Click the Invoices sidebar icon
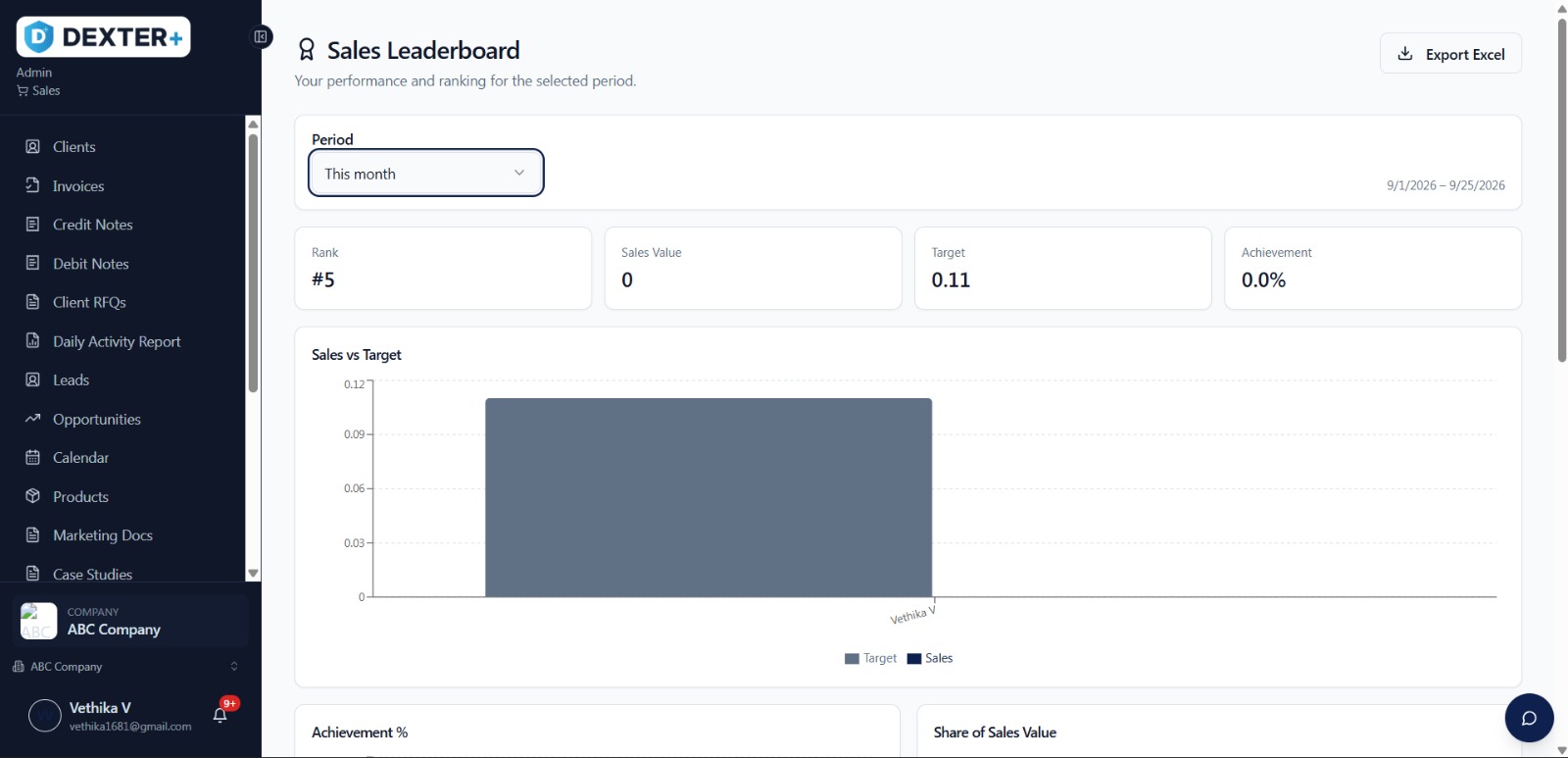 click(32, 185)
